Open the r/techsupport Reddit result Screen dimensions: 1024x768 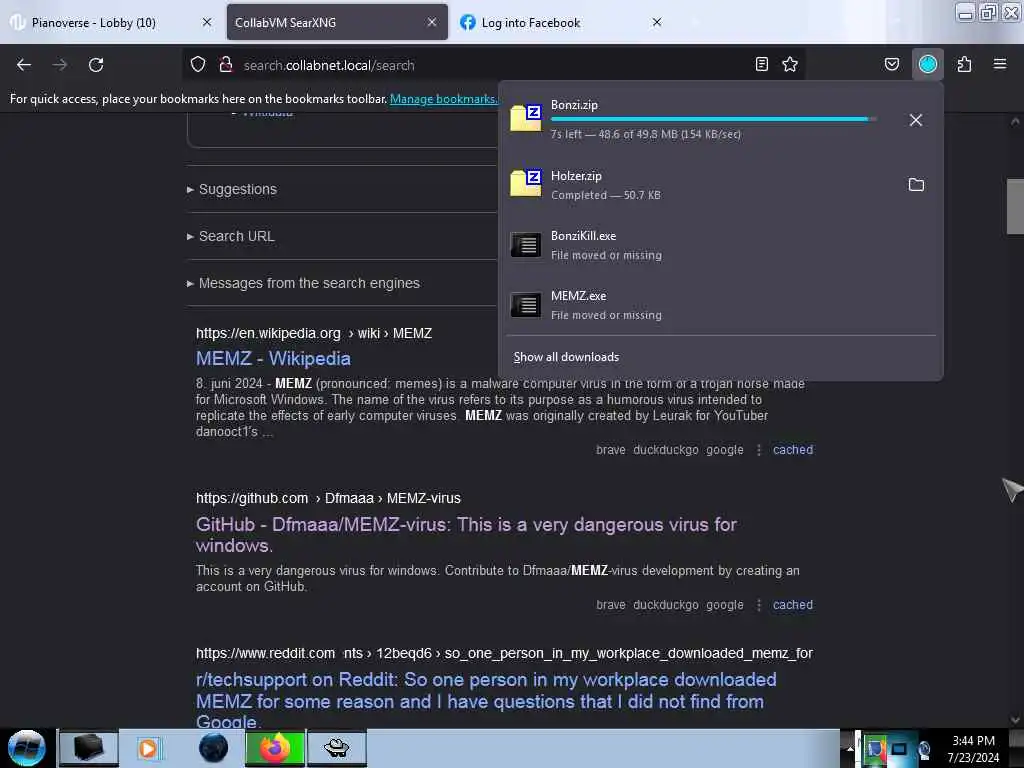(486, 701)
